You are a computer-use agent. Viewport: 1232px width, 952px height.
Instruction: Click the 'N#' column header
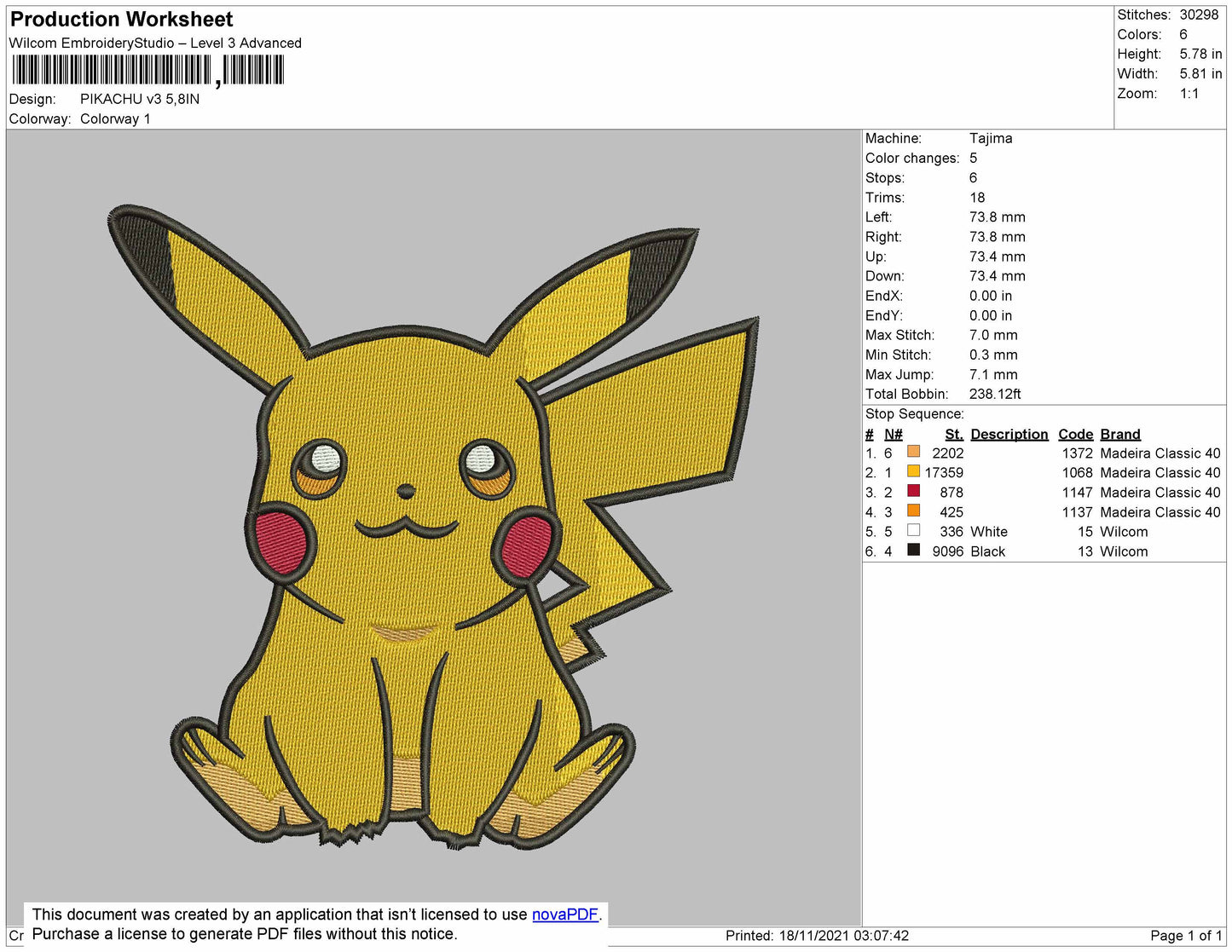[893, 434]
